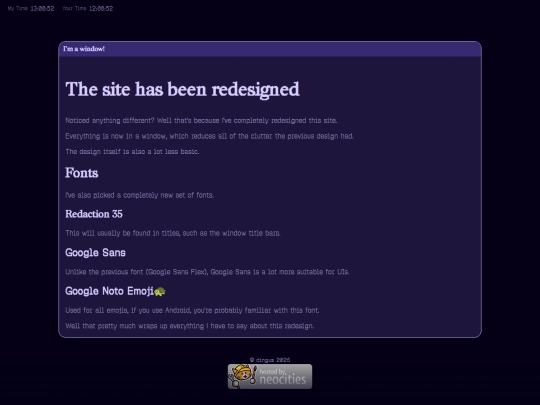Screen dimensions: 540x405
Task: Click the 'Used for all emojis' sentence
Action: (192, 310)
